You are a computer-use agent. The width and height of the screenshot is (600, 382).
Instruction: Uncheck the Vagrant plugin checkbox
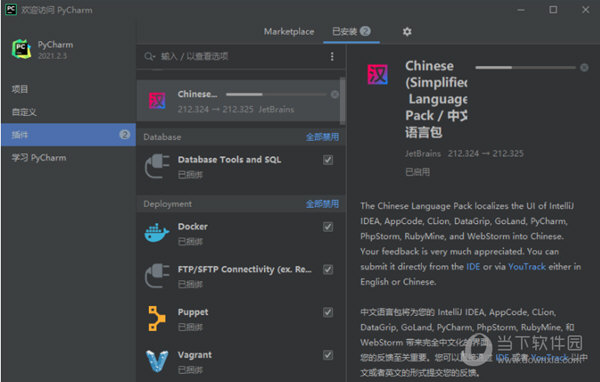tap(328, 355)
